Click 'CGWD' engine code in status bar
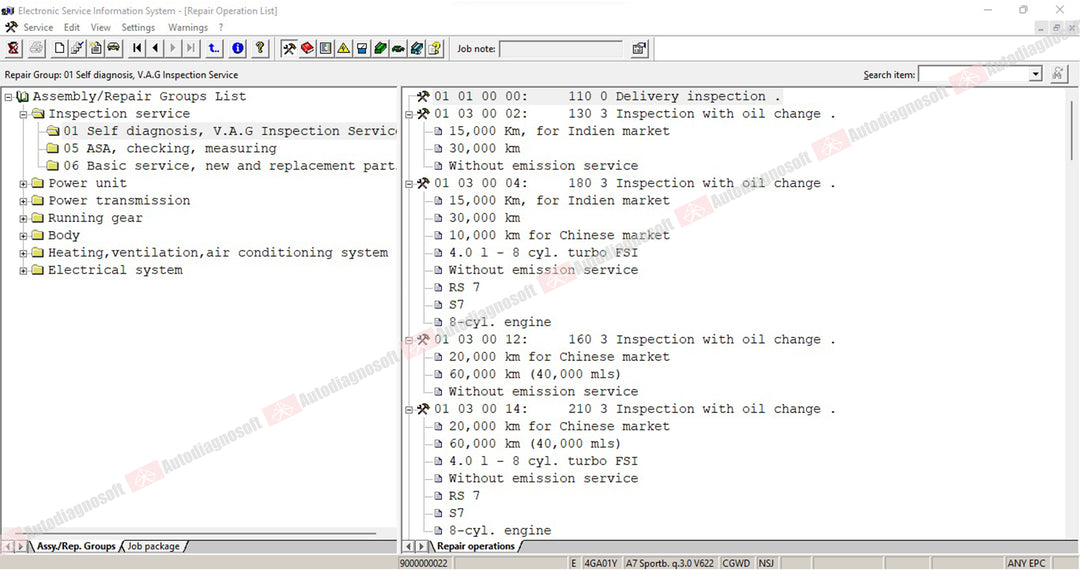The width and height of the screenshot is (1080, 571). [x=736, y=563]
